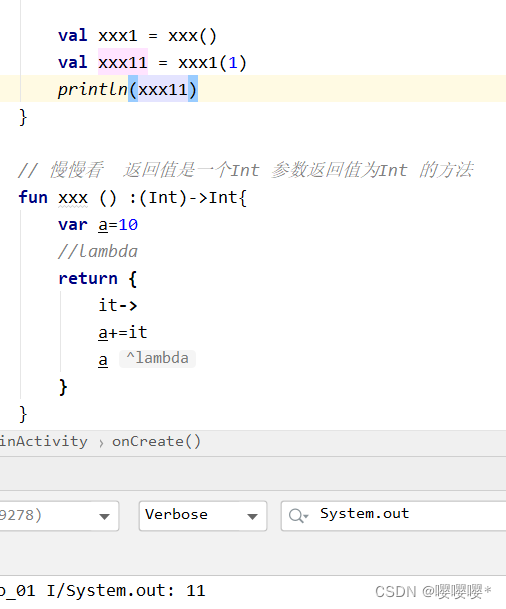
Task: Open the Verbose log level dropdown
Action: (x=203, y=516)
